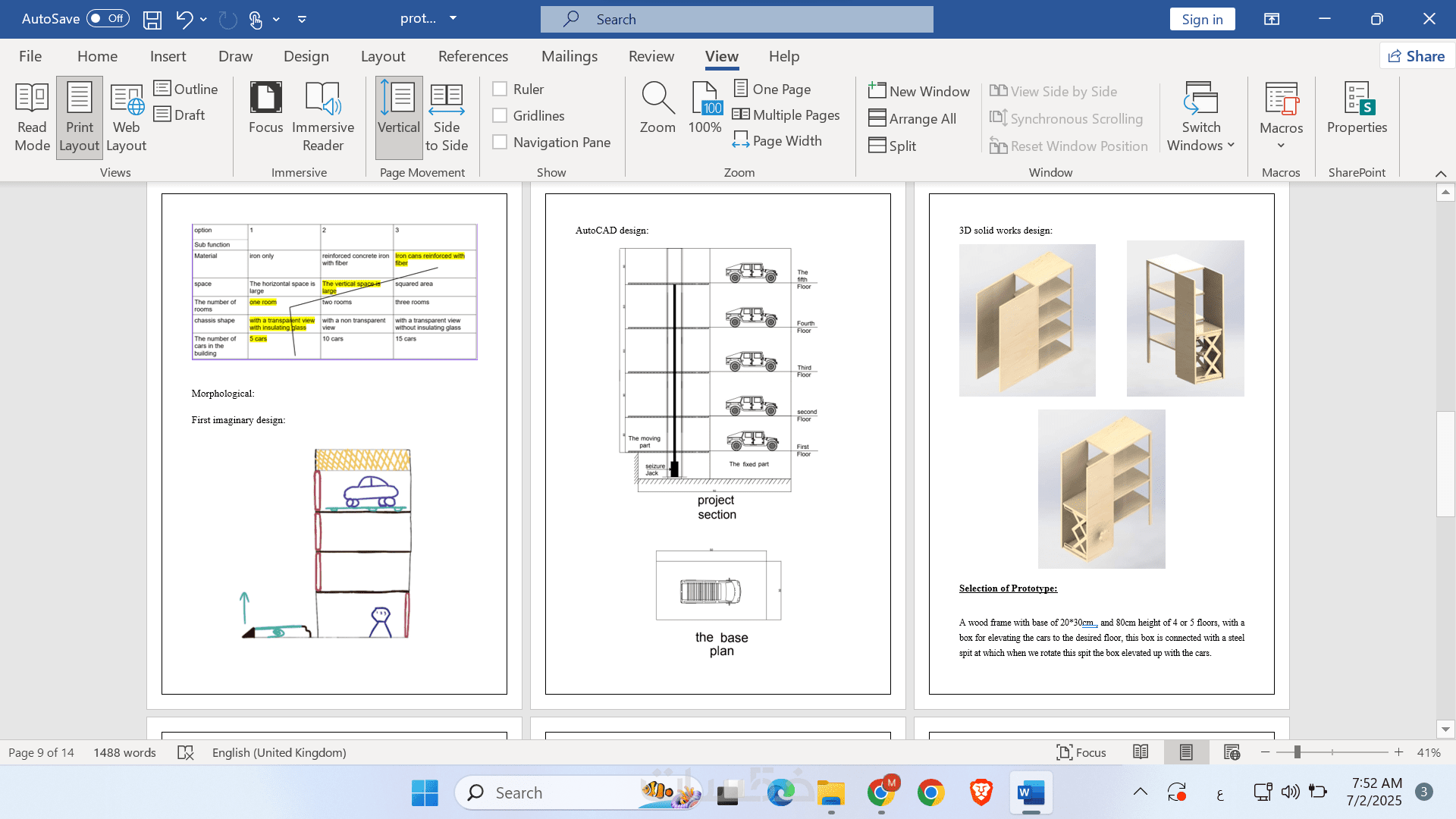Show the Navigation Pane
1456x819 pixels.
coord(500,143)
